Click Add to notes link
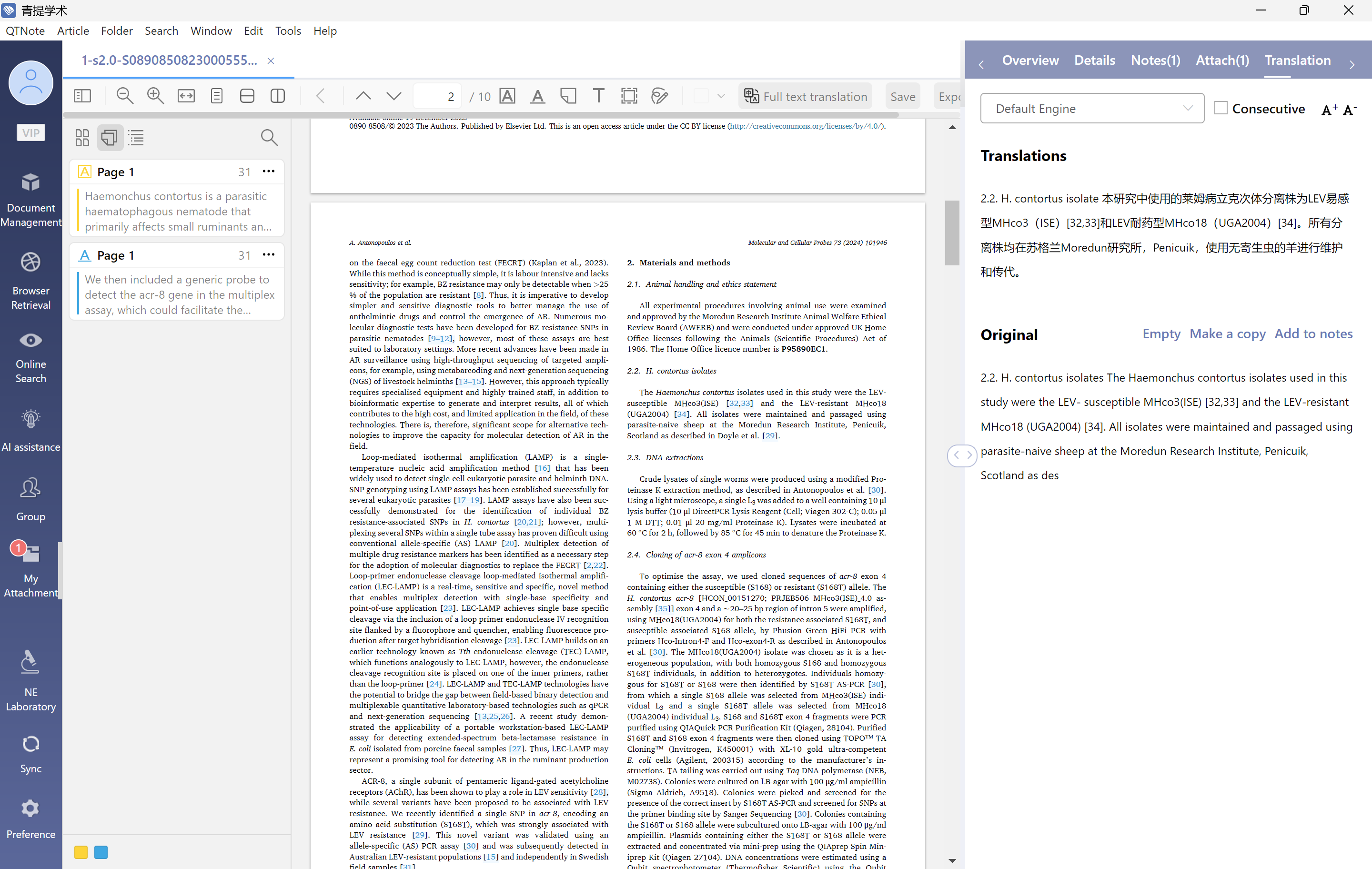 point(1313,333)
